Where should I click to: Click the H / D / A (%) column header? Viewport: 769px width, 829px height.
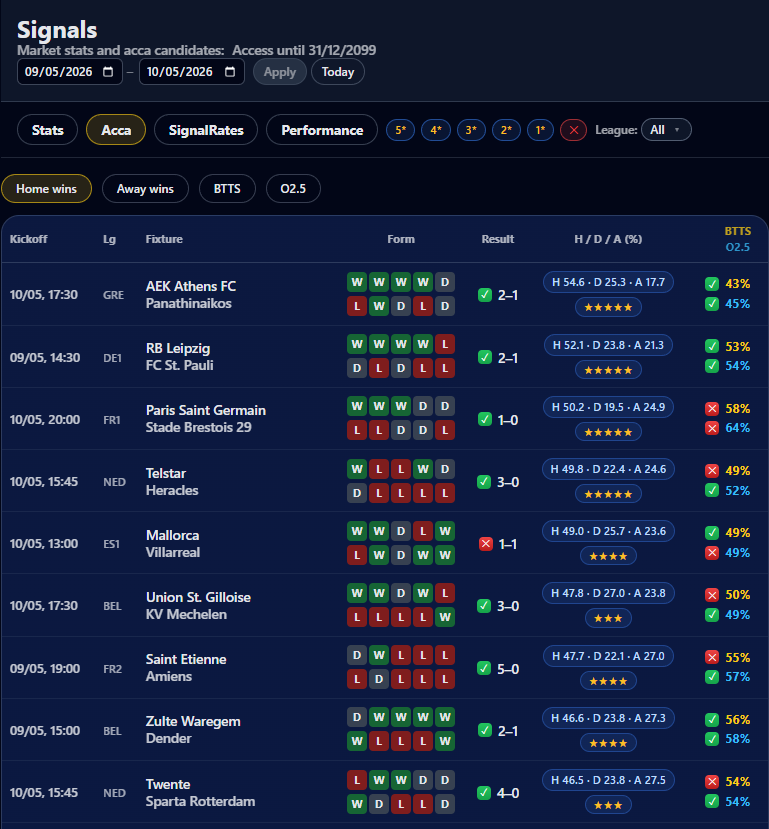click(608, 239)
